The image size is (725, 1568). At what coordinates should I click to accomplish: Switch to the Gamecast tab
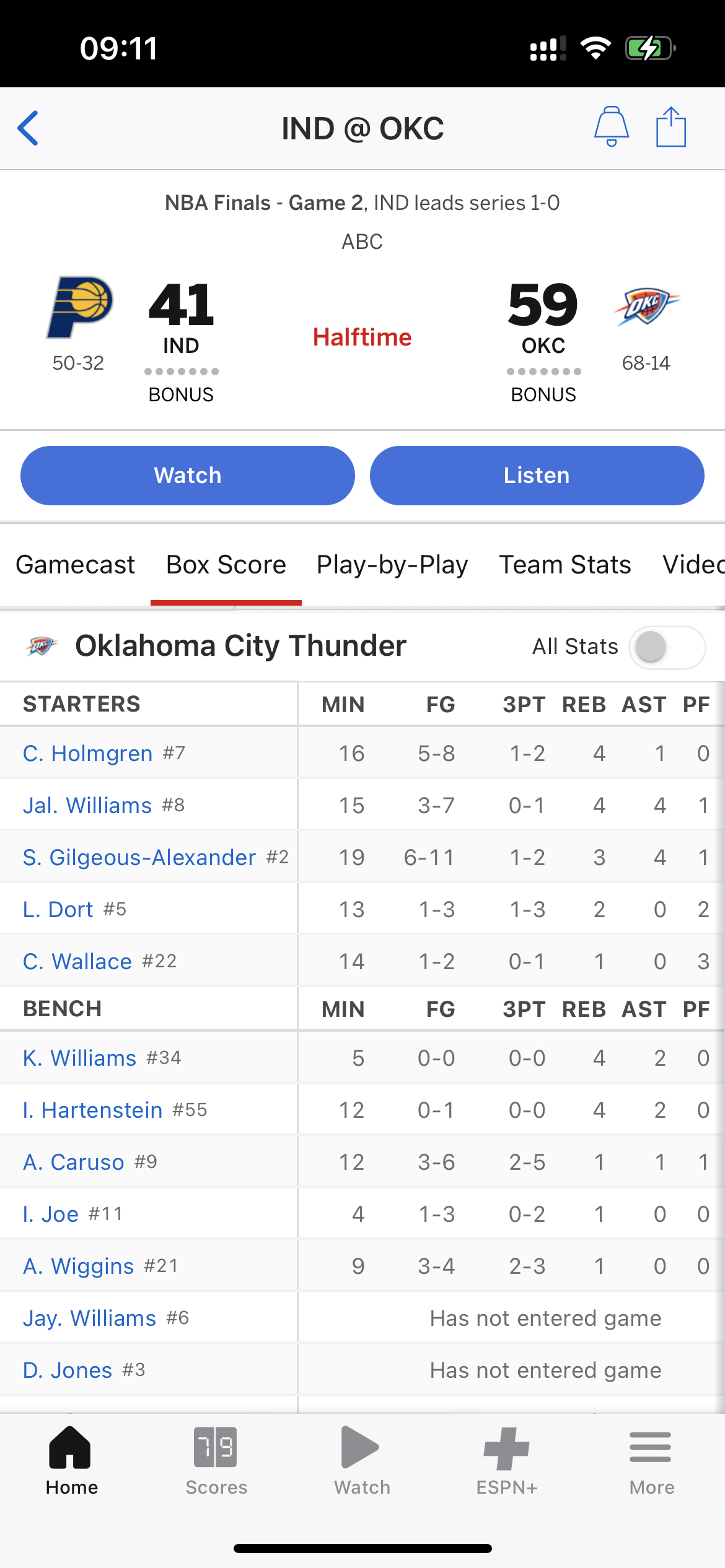point(75,565)
